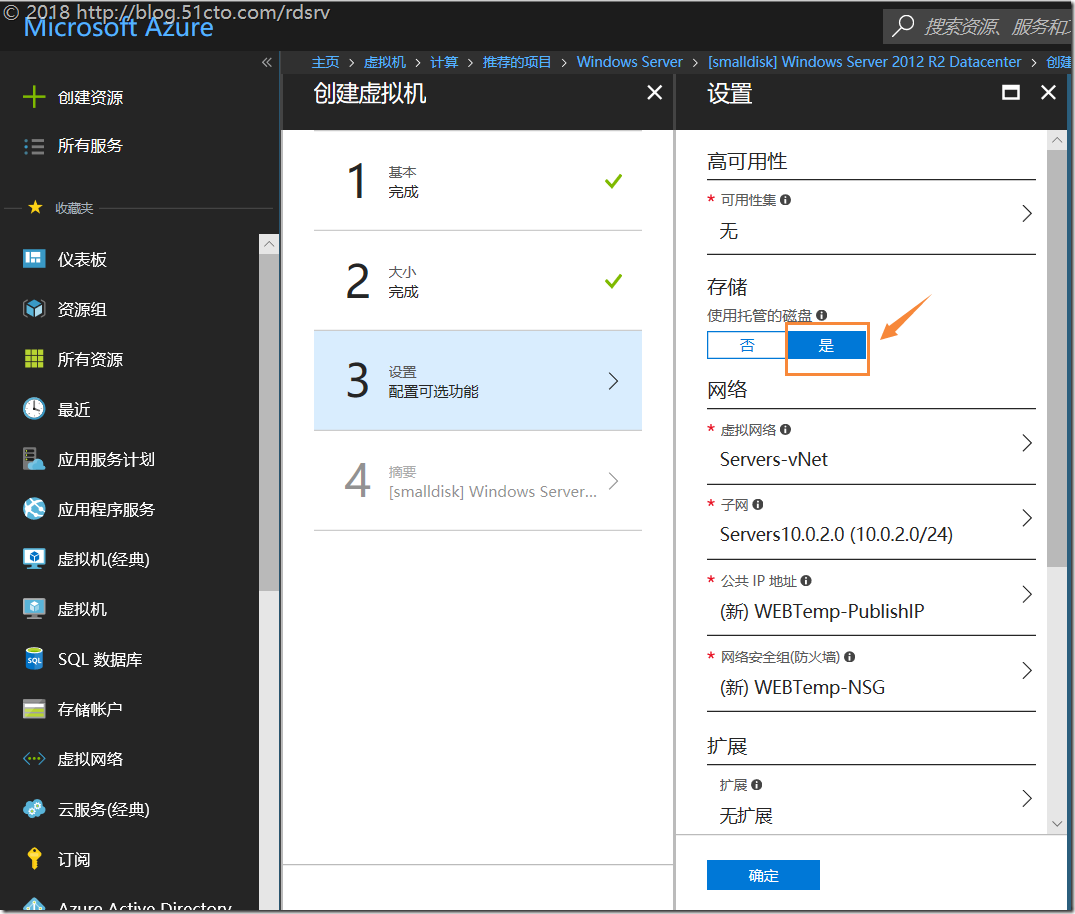This screenshot has width=1075, height=914.
Task: Click the 设置 panel scrollbar up arrow
Action: [x=1056, y=140]
